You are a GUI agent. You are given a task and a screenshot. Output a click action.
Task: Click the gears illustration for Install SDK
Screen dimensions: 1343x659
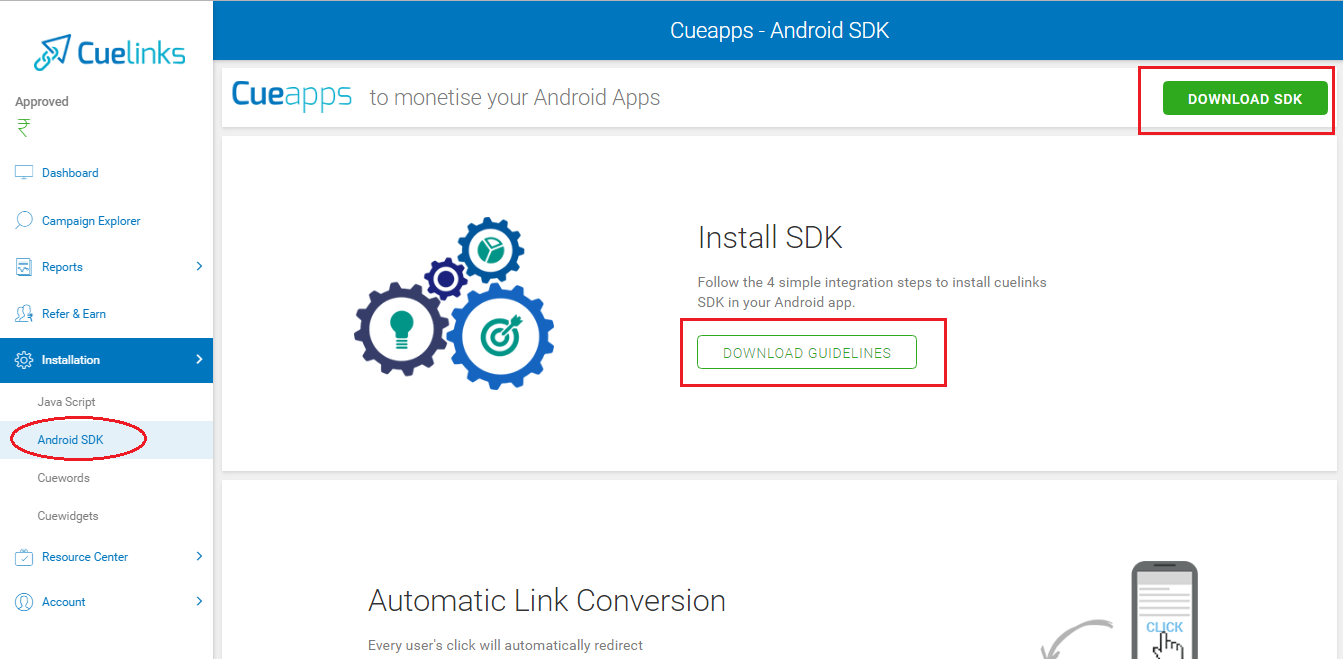click(454, 303)
